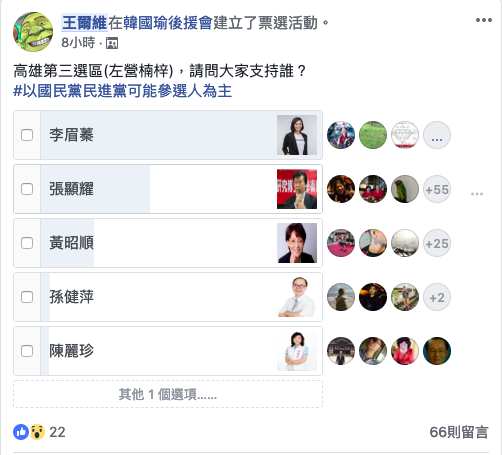Expand 其他 1 個選項 to show more options
Screen dimensions: 502x455
coord(168,394)
